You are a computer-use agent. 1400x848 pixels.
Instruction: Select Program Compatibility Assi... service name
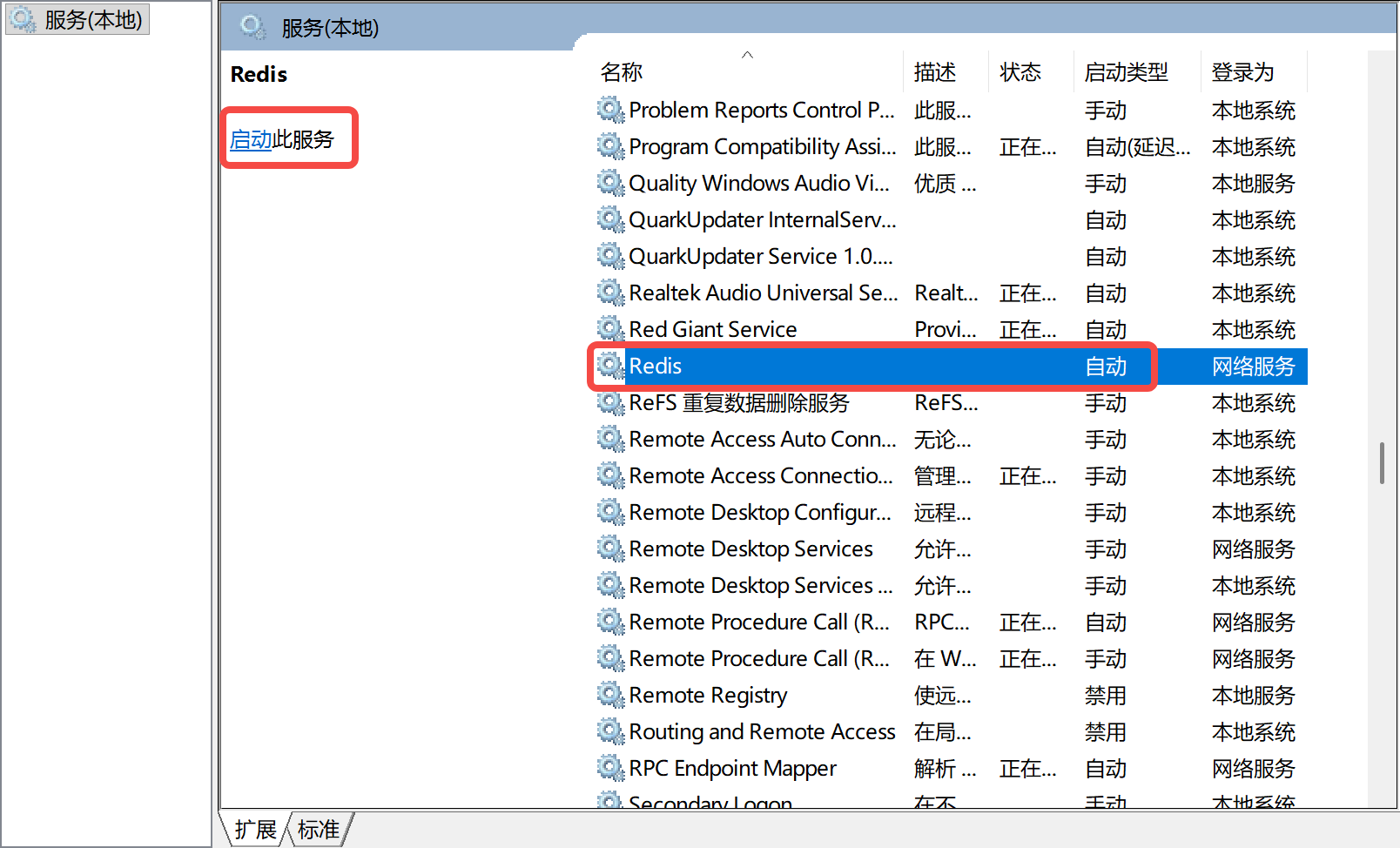(763, 147)
